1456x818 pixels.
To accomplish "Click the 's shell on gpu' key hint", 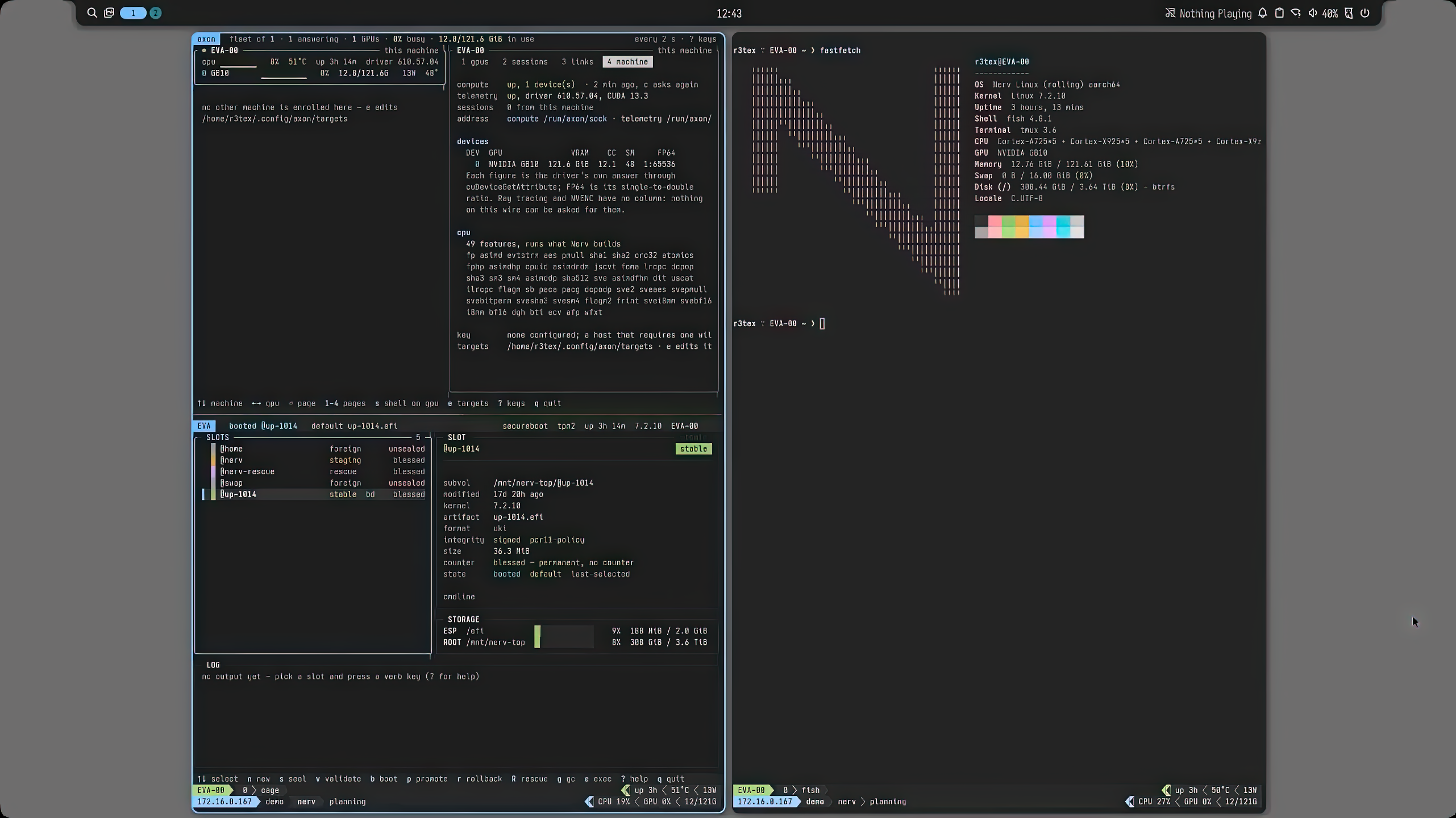I will (x=406, y=403).
